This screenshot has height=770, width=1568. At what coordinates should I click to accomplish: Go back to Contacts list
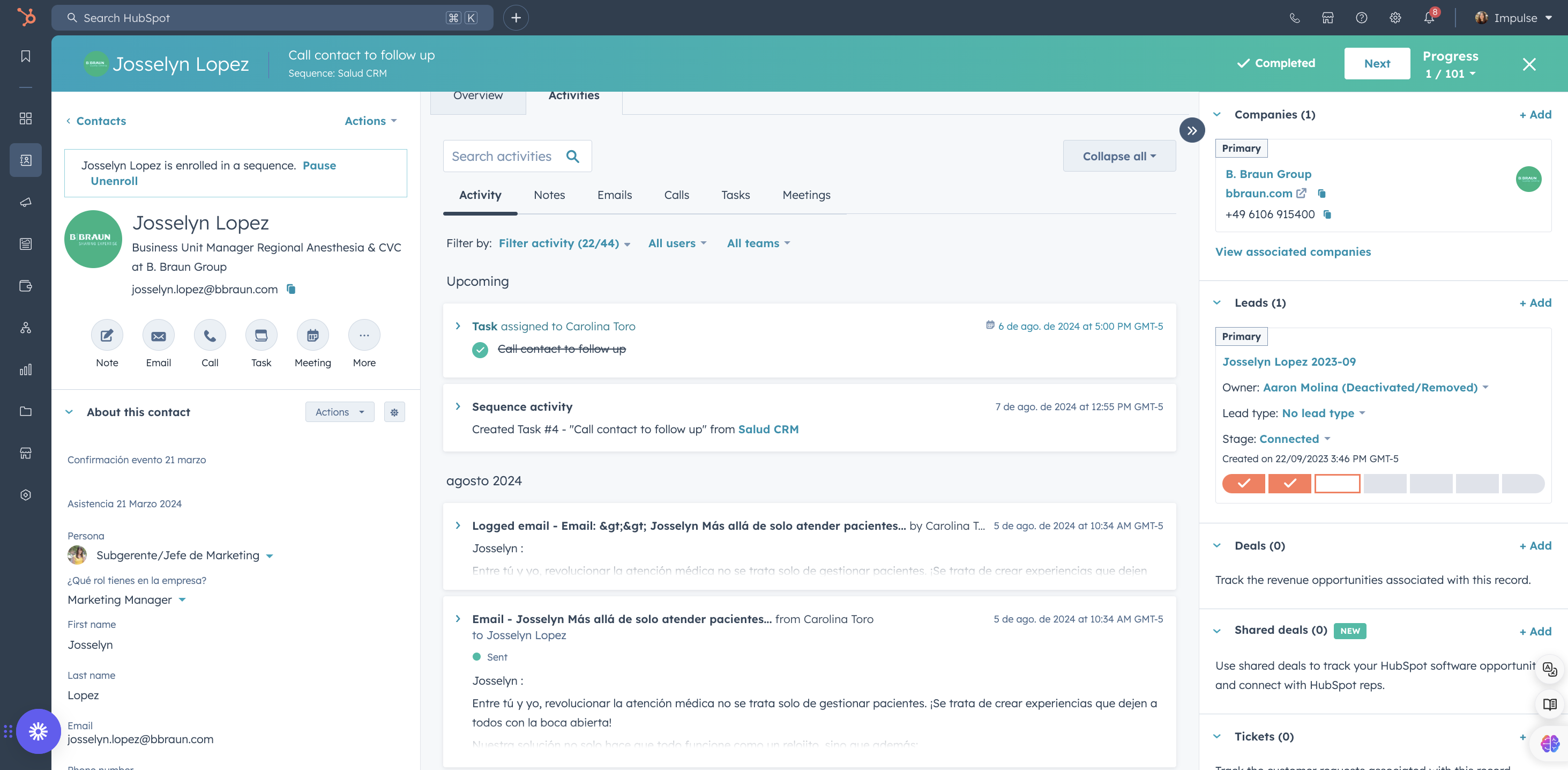96,121
